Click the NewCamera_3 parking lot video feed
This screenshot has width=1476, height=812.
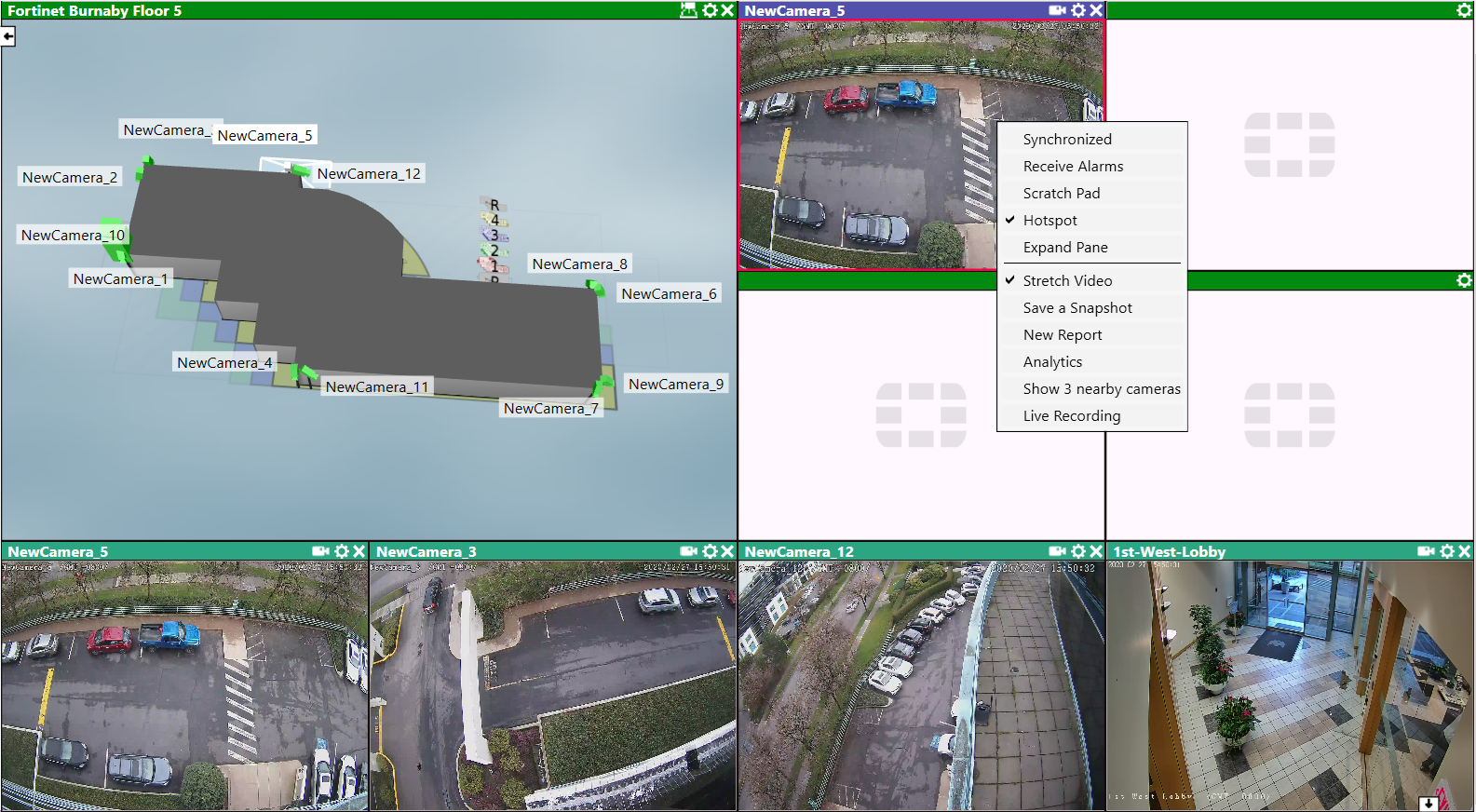[553, 685]
